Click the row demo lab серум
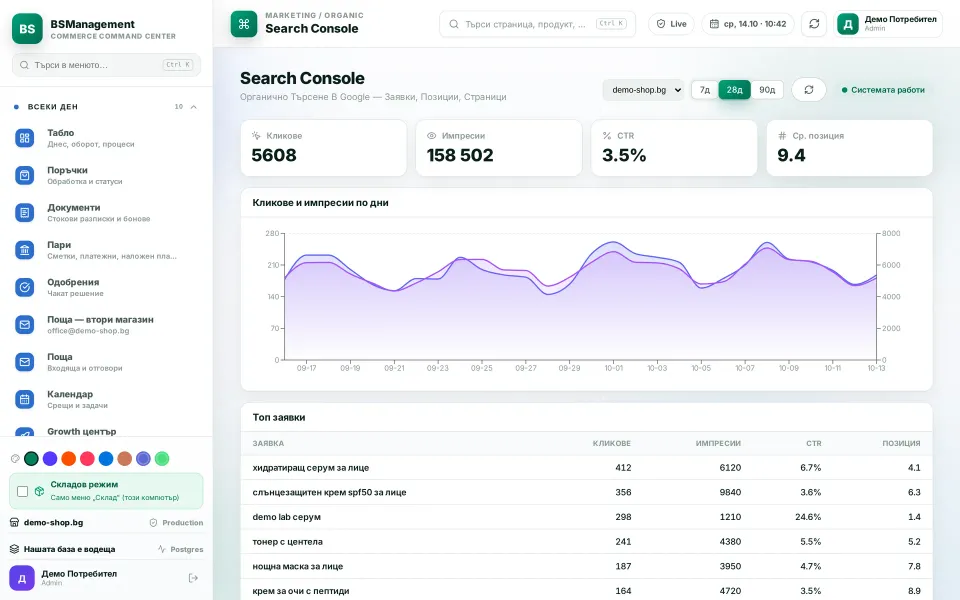 (x=587, y=517)
